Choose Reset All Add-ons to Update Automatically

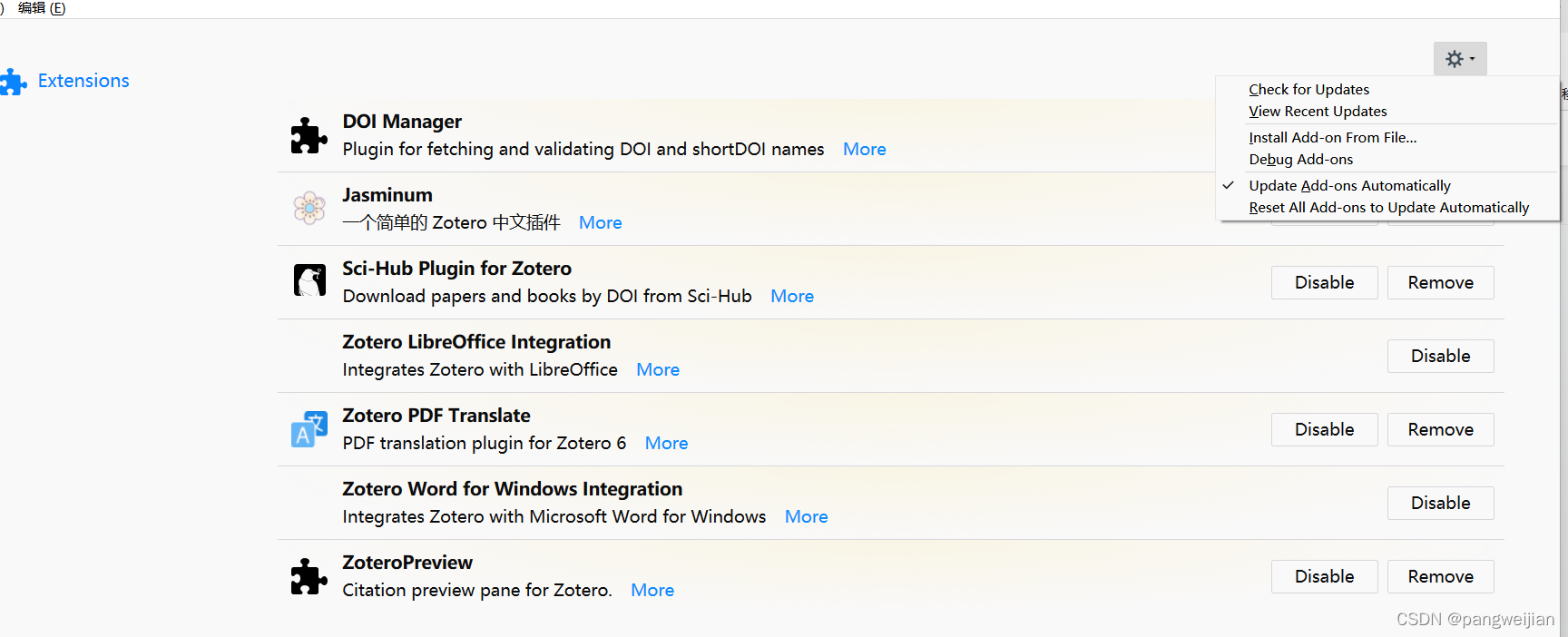point(1388,207)
